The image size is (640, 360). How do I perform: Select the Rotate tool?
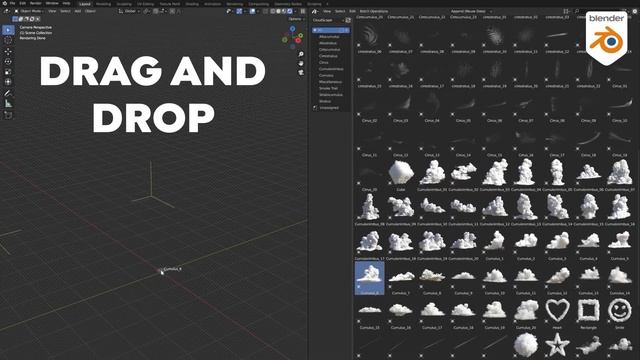(8, 62)
